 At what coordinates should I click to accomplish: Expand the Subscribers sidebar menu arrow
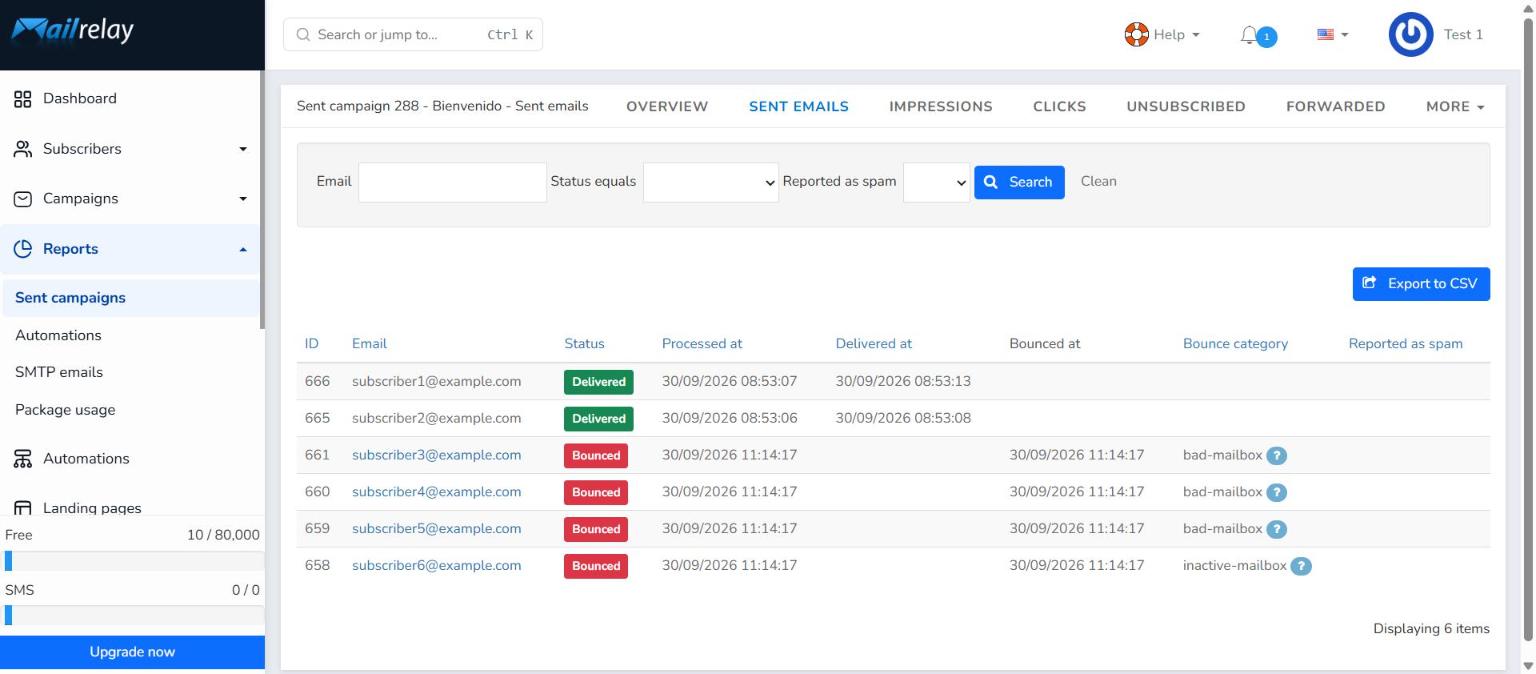(x=242, y=150)
